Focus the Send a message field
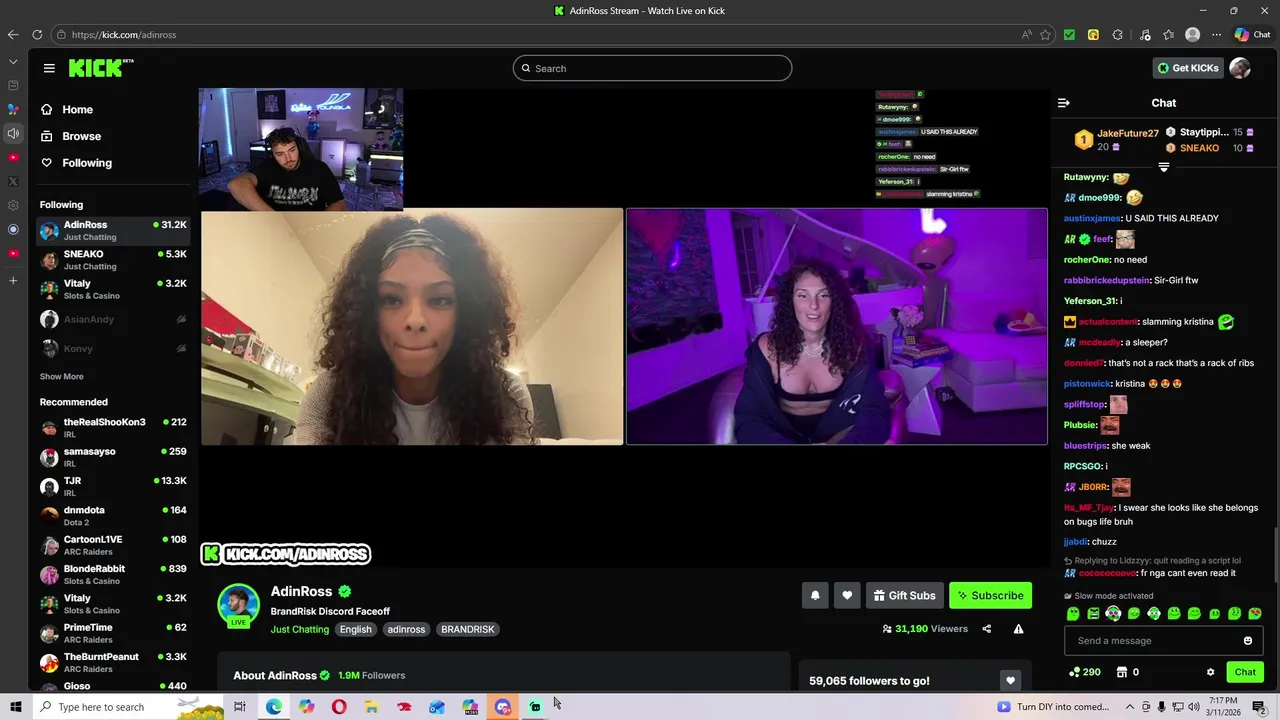 click(1163, 641)
